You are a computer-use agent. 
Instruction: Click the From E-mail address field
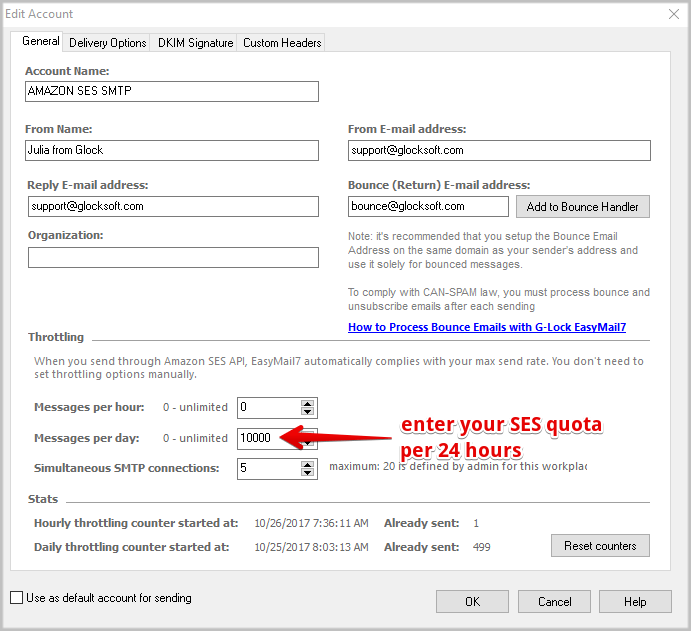pos(499,150)
